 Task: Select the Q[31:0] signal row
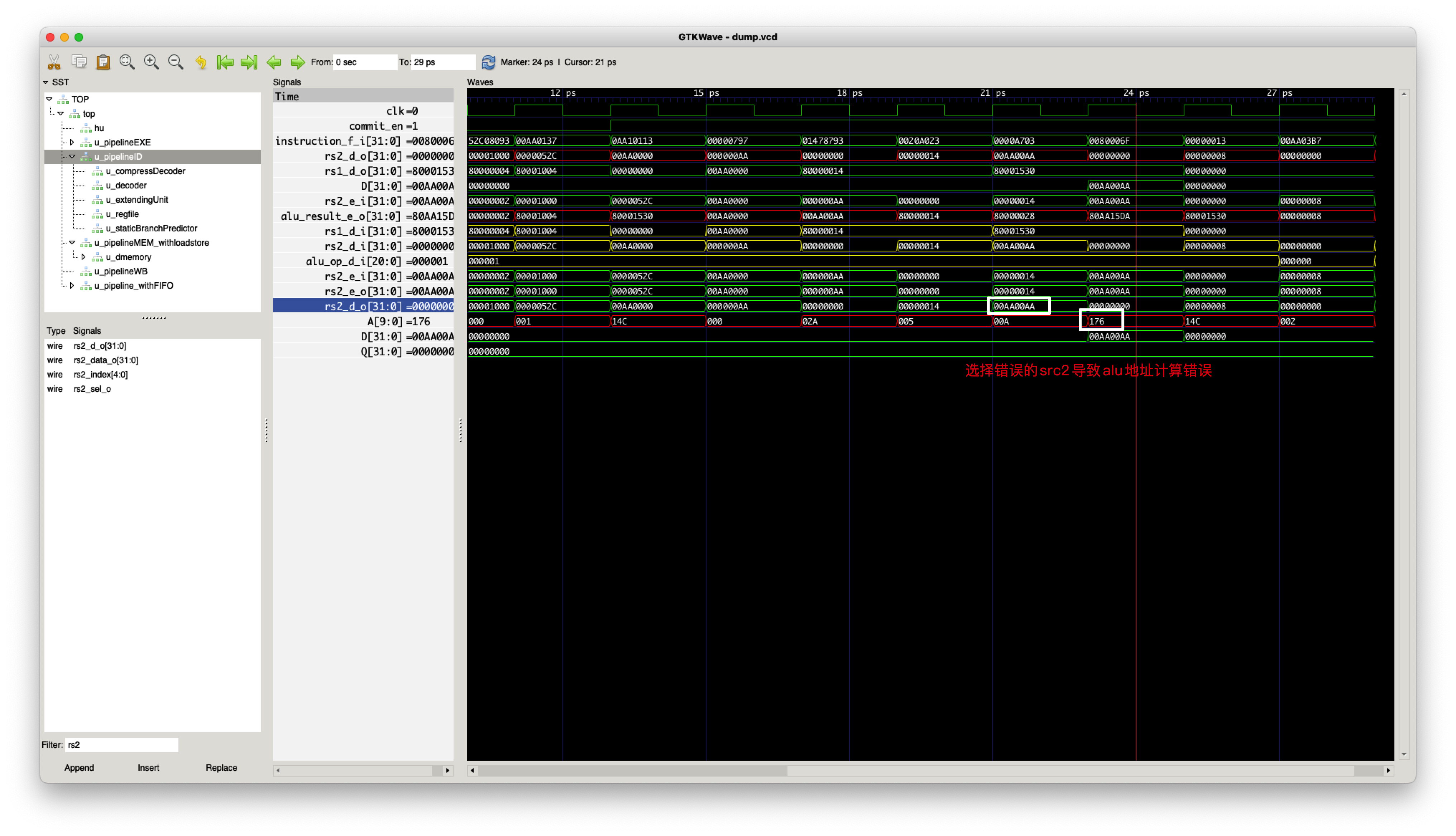(x=363, y=351)
